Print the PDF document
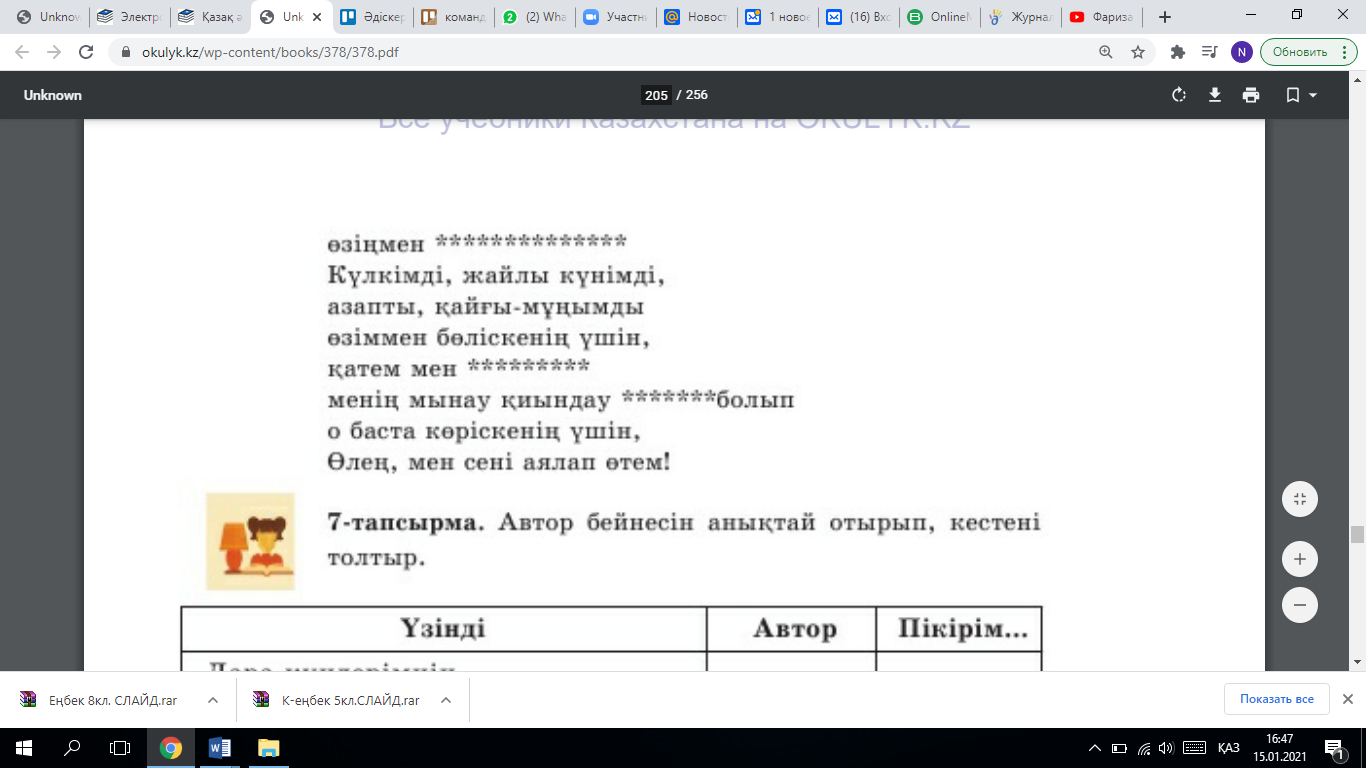1366x768 pixels. tap(1251, 95)
